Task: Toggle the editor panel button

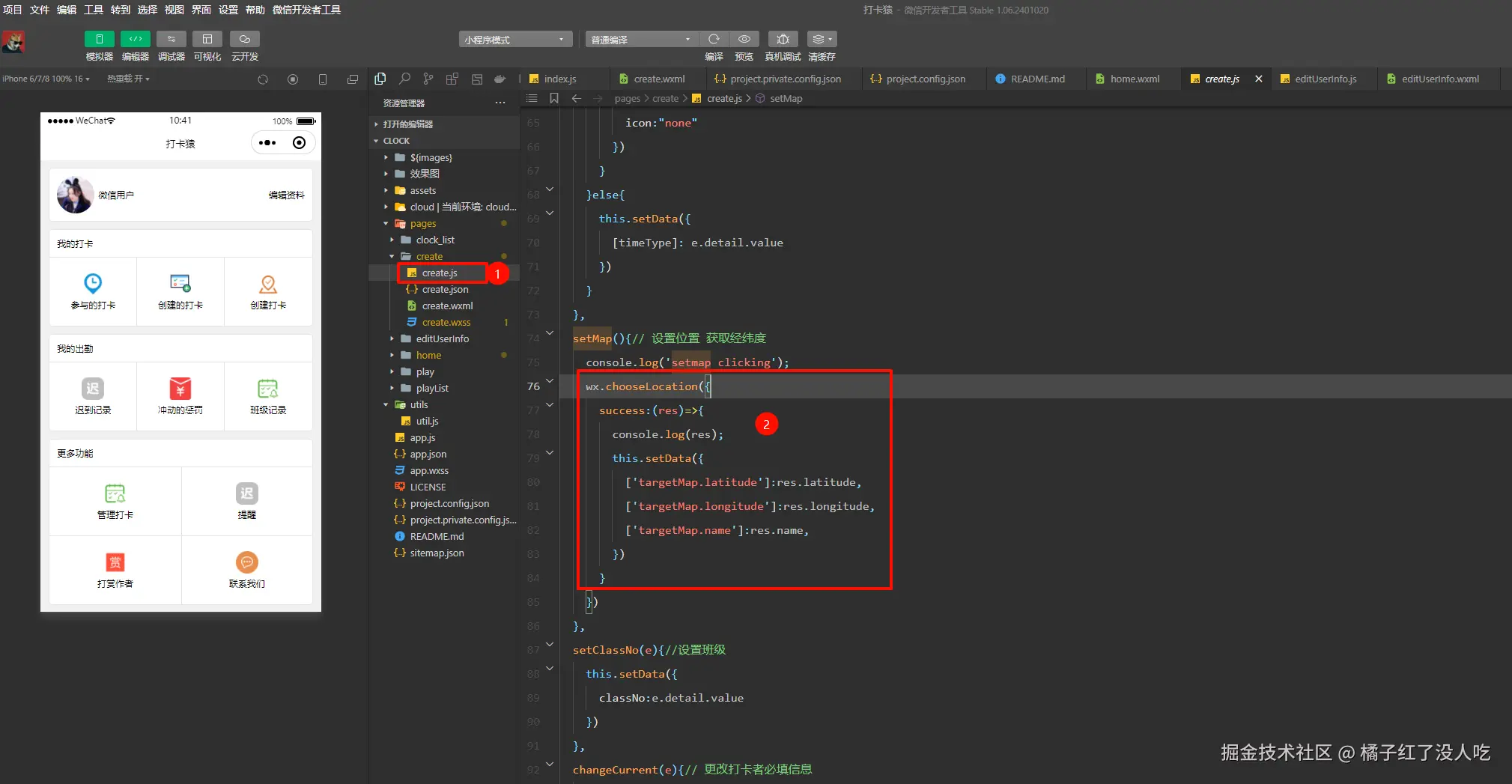Action: [136, 39]
